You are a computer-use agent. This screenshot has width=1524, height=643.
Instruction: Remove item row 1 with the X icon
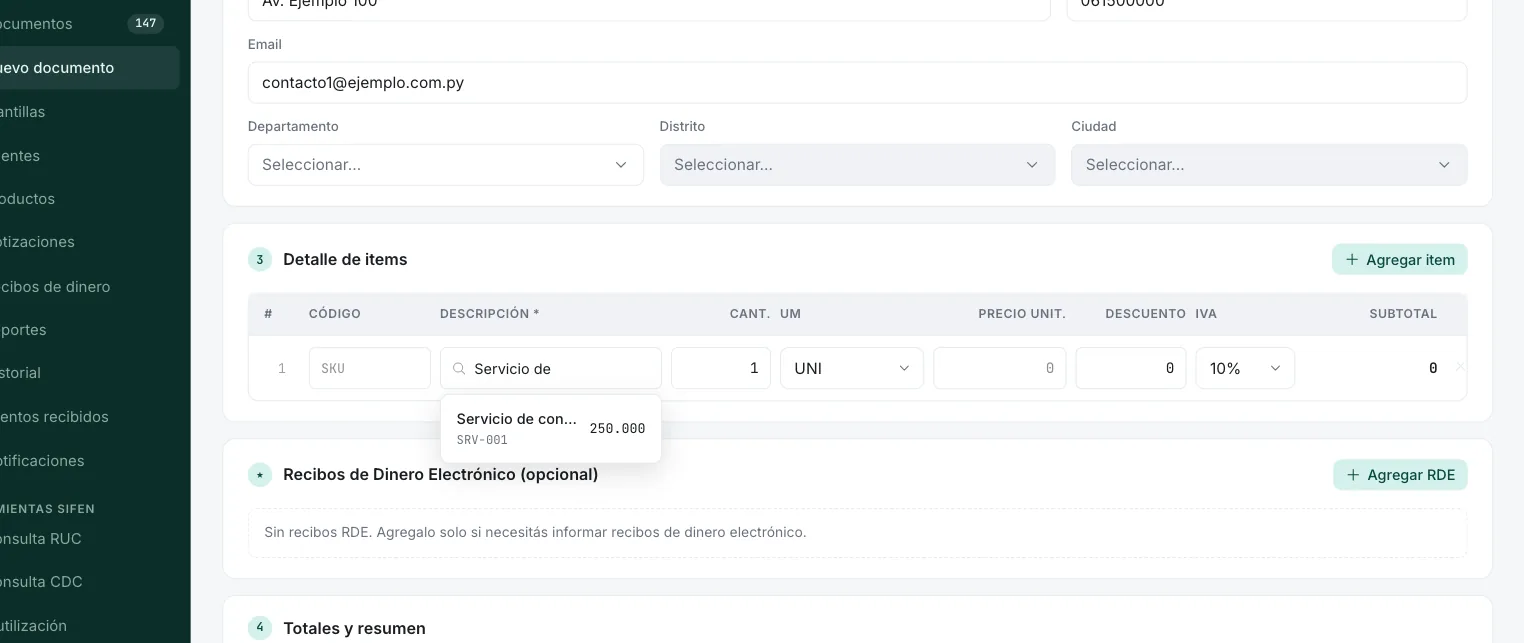point(1459,368)
